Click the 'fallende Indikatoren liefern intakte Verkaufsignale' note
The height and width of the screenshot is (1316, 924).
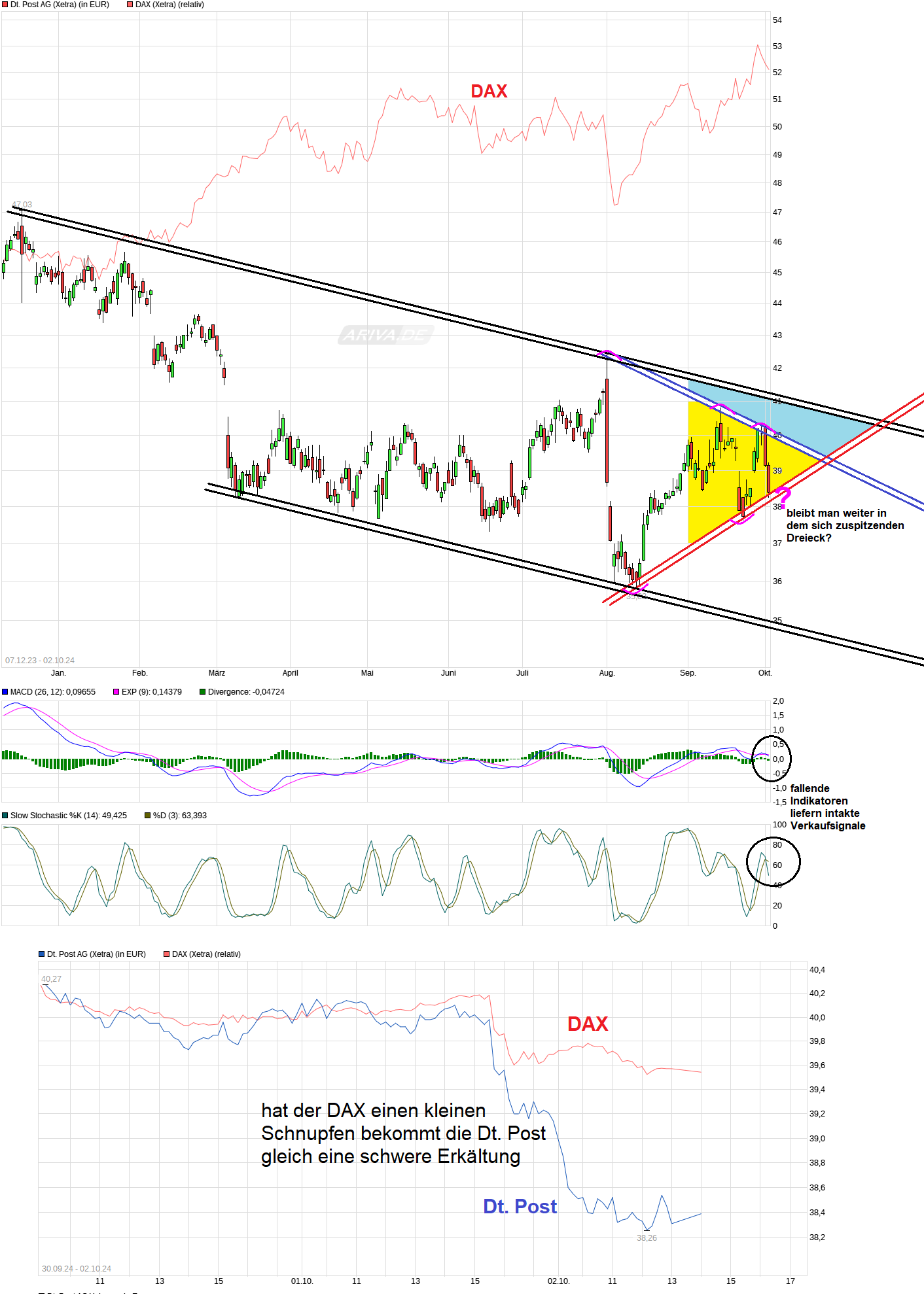pyautogui.click(x=828, y=807)
